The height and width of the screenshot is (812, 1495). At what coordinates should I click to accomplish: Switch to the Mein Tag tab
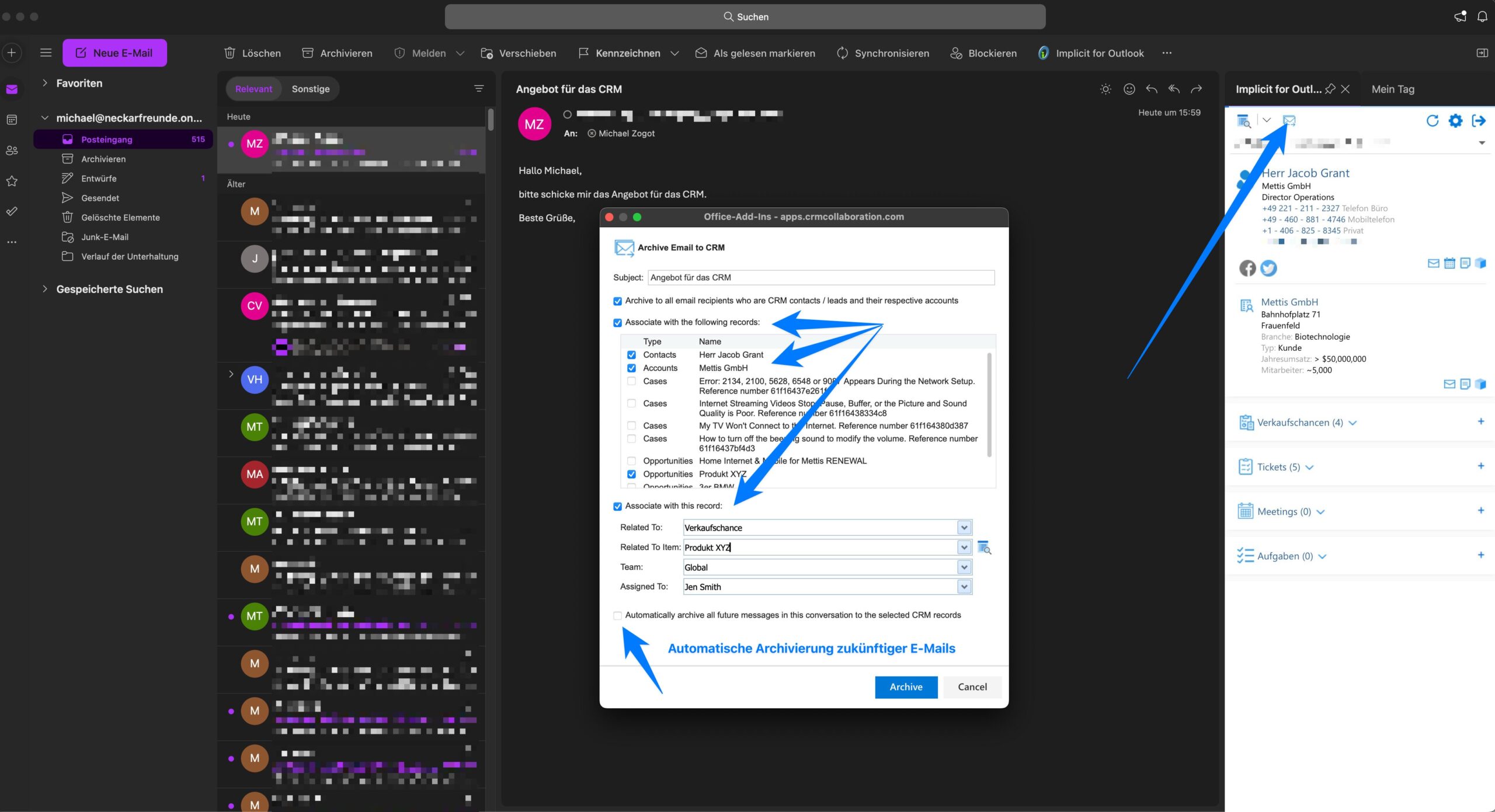[x=1393, y=89]
